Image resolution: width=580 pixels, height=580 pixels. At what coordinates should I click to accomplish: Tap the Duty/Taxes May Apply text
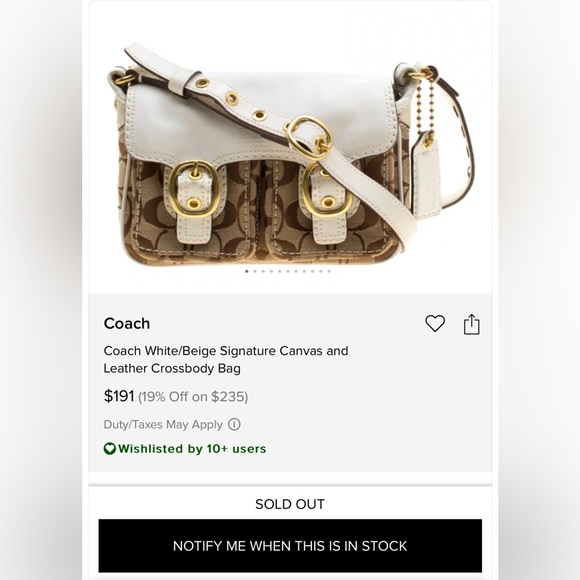[163, 424]
